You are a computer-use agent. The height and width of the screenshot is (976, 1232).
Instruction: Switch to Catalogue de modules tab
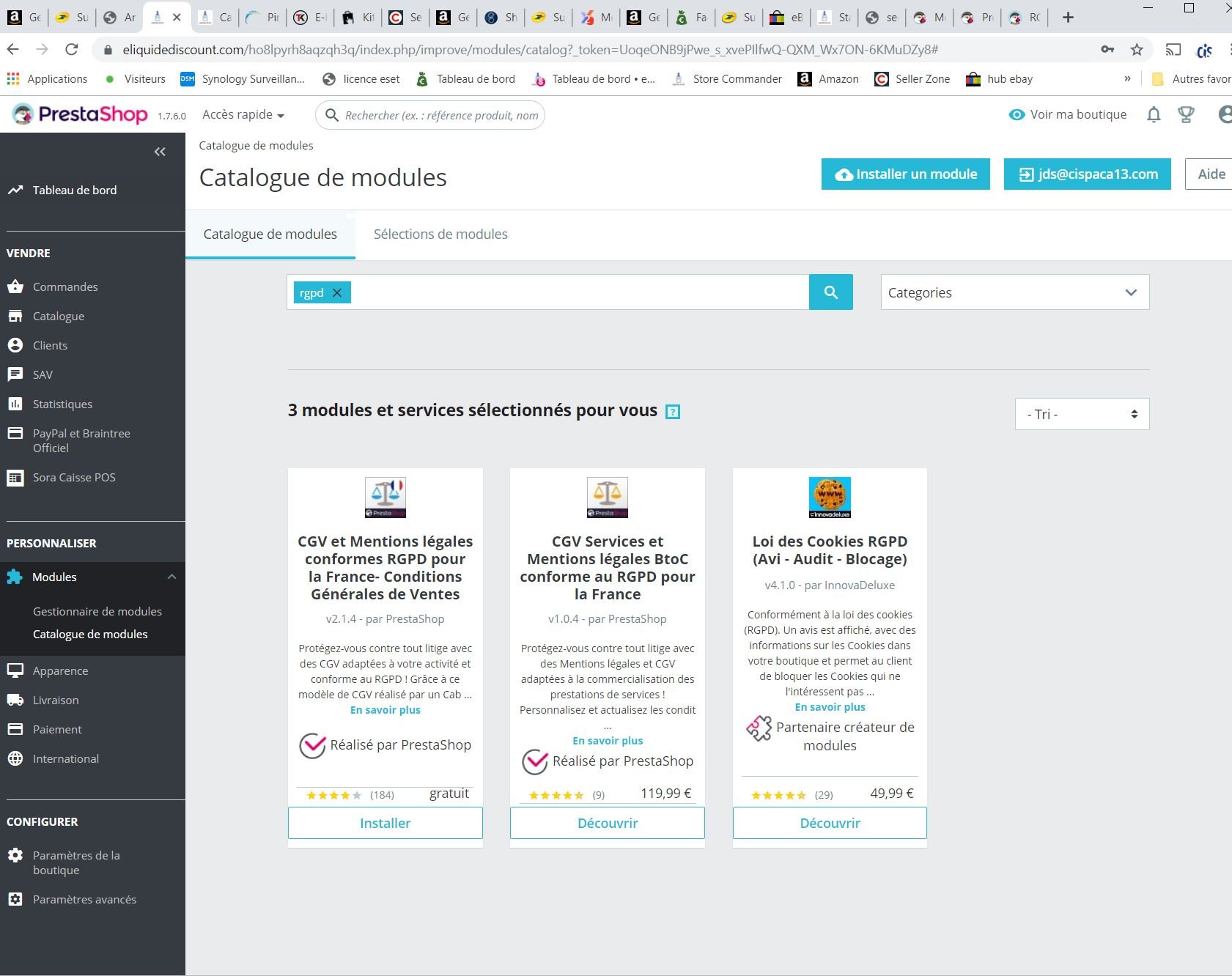point(270,234)
